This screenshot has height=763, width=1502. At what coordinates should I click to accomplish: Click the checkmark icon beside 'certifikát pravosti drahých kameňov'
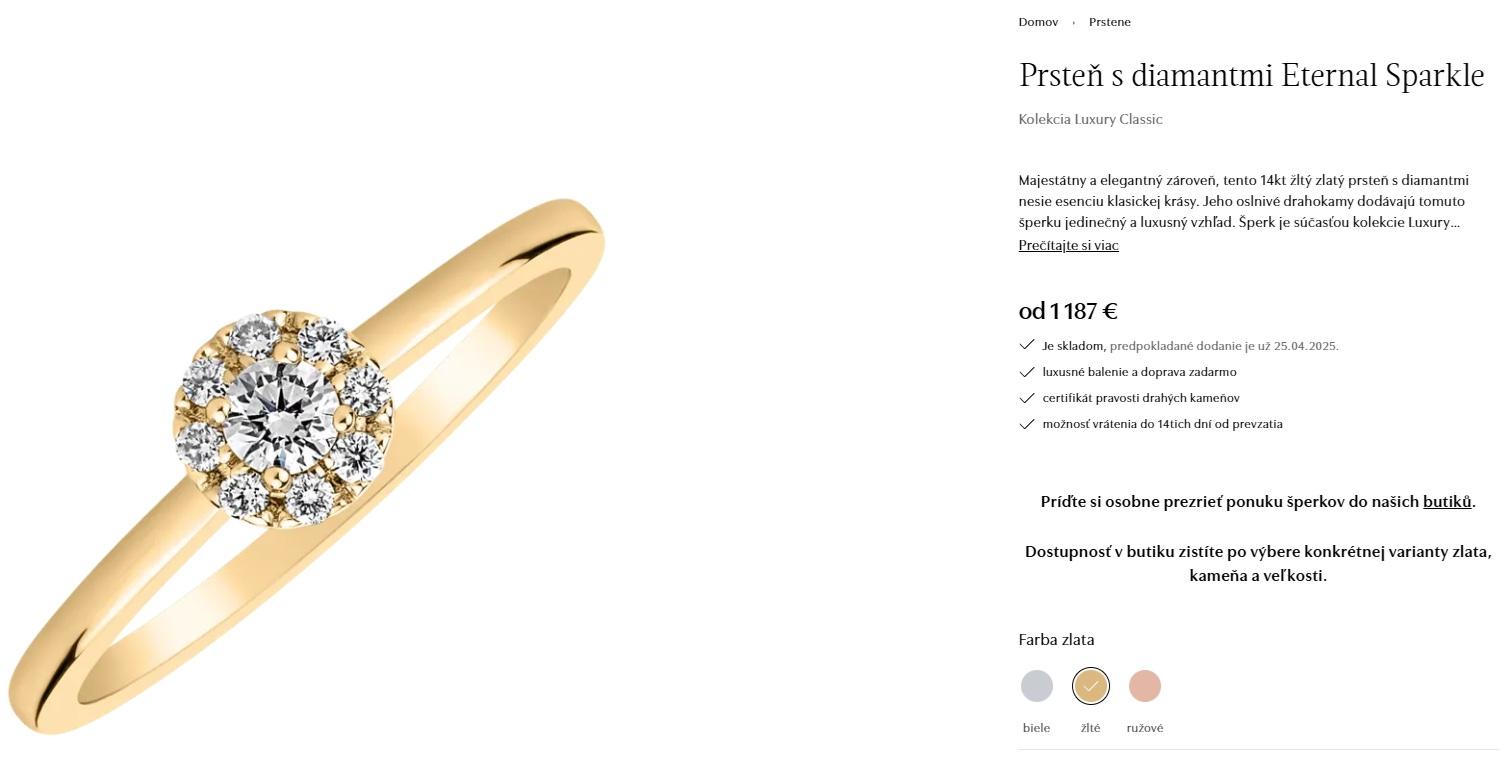click(1027, 397)
